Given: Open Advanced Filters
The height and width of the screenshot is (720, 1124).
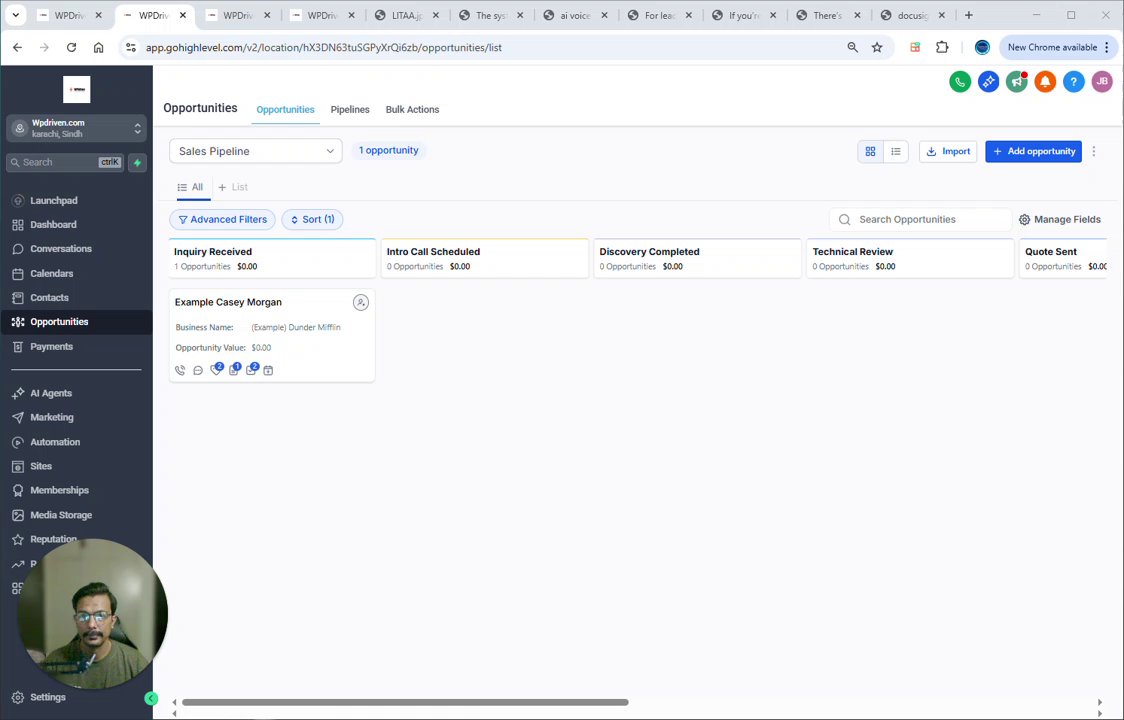Looking at the screenshot, I should 222,219.
